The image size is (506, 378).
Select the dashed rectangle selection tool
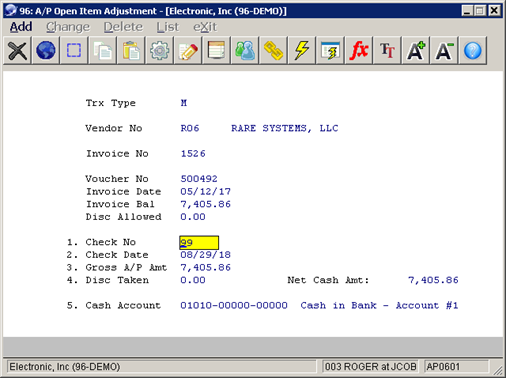coord(74,51)
